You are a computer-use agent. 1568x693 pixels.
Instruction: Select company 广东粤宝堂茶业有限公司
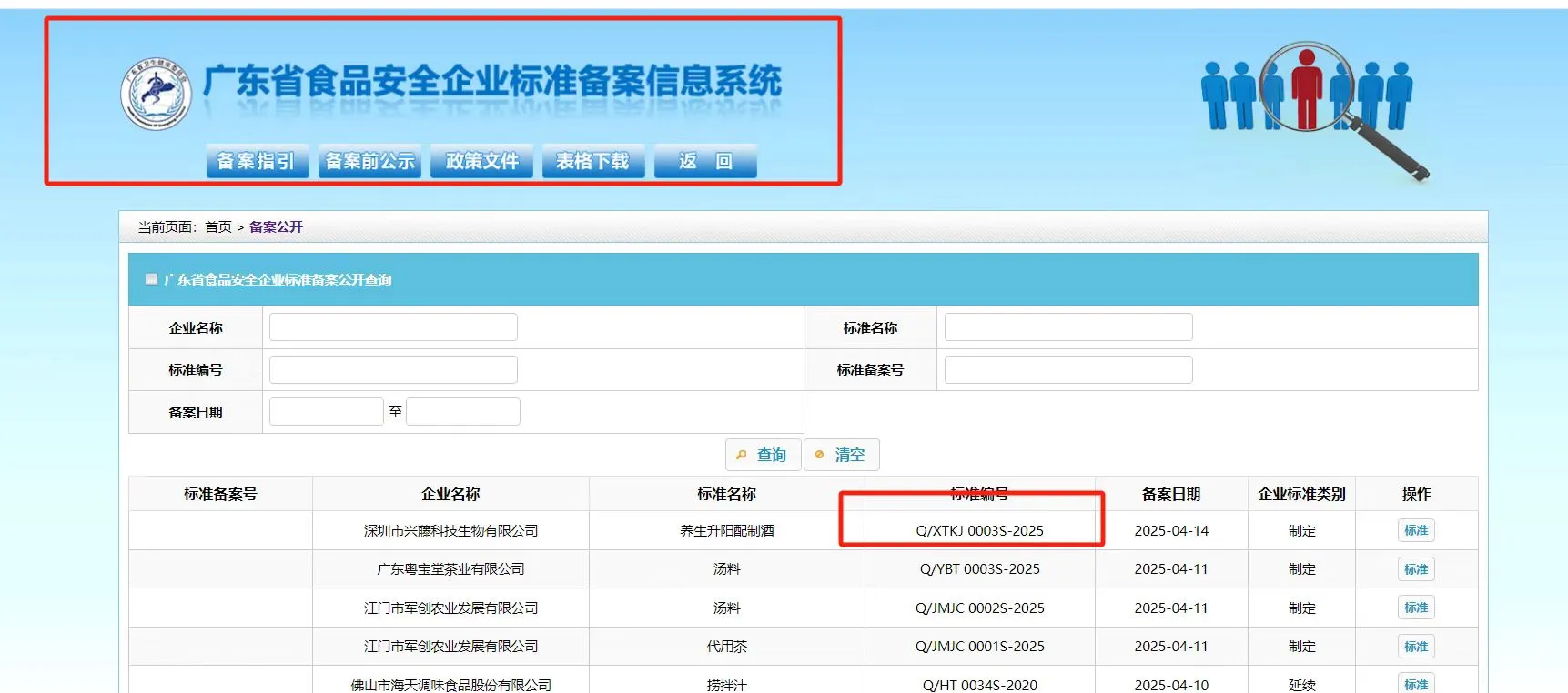pos(450,569)
